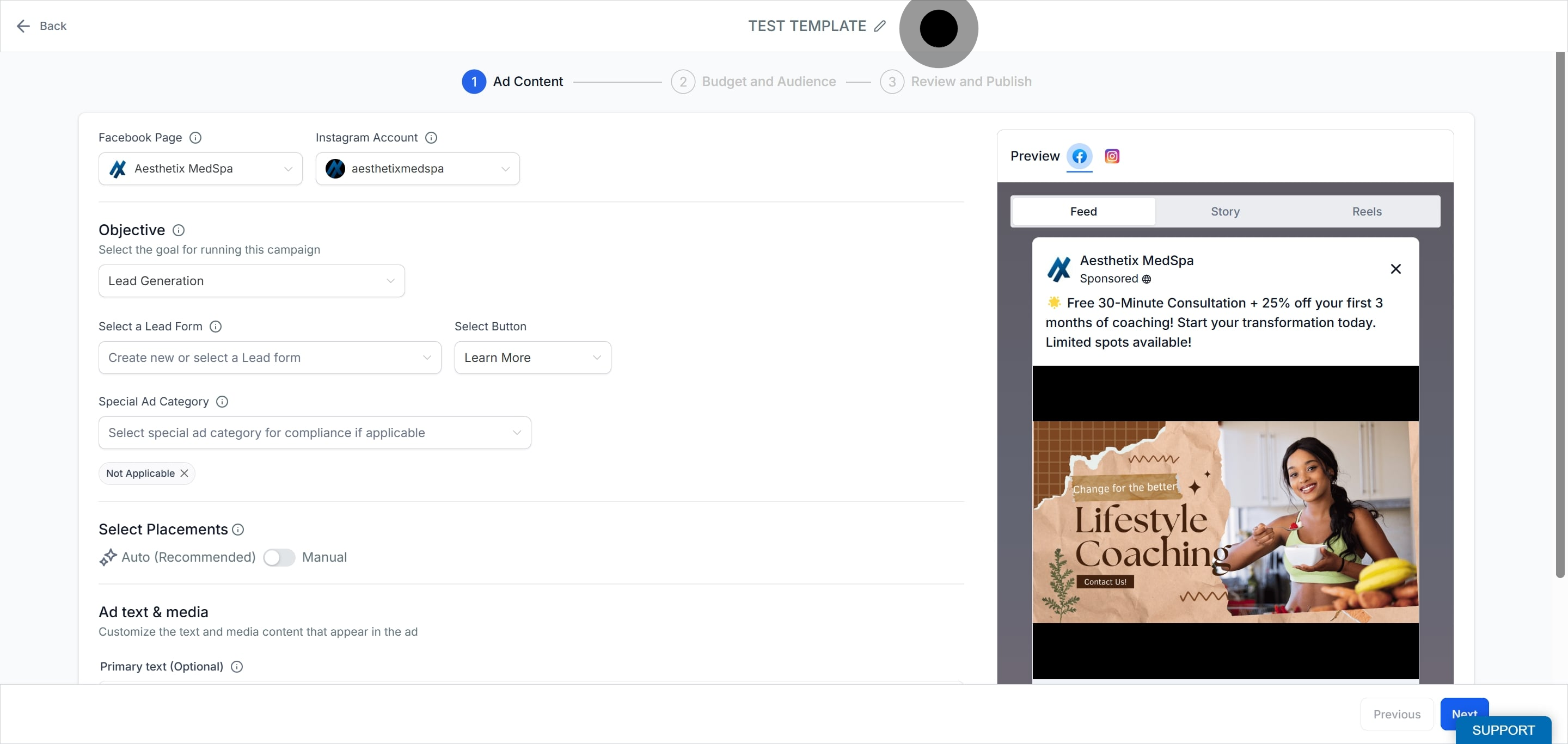Switch preview to the Story tab
The height and width of the screenshot is (744, 1568).
pos(1224,211)
